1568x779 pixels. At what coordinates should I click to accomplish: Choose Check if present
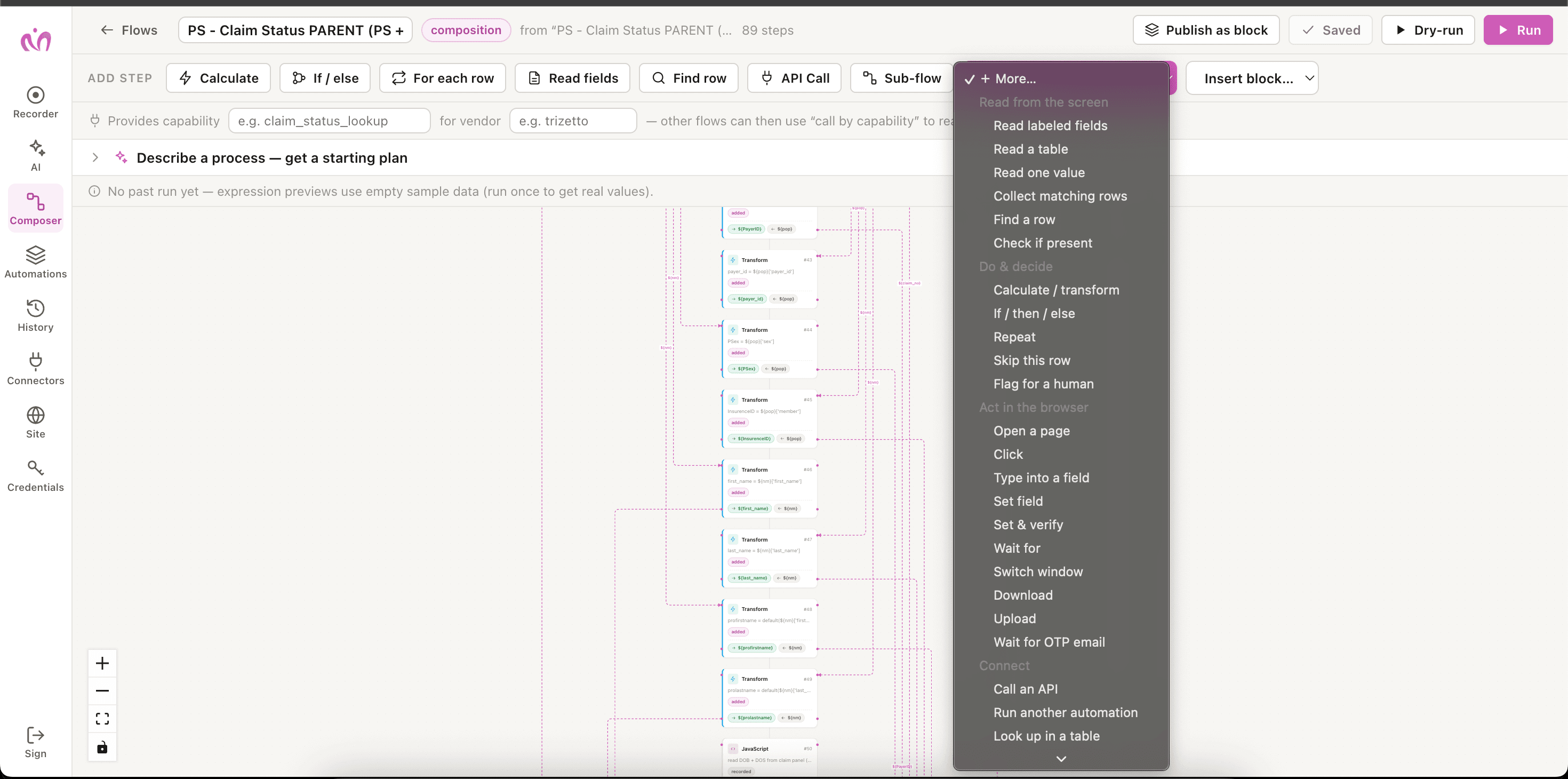click(1061, 243)
